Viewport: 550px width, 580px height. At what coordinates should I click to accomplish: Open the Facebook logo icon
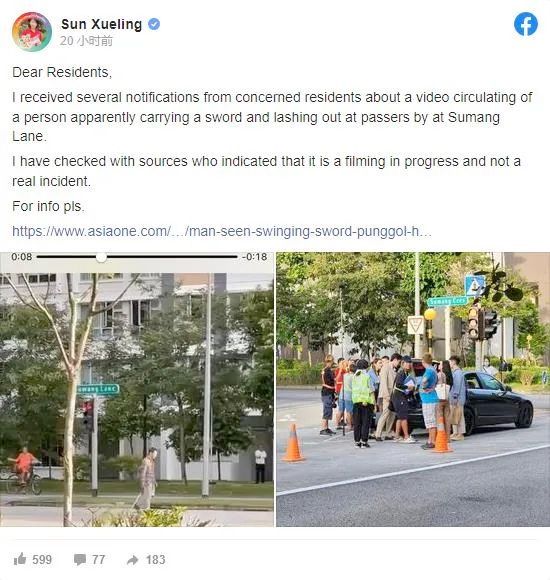526,24
